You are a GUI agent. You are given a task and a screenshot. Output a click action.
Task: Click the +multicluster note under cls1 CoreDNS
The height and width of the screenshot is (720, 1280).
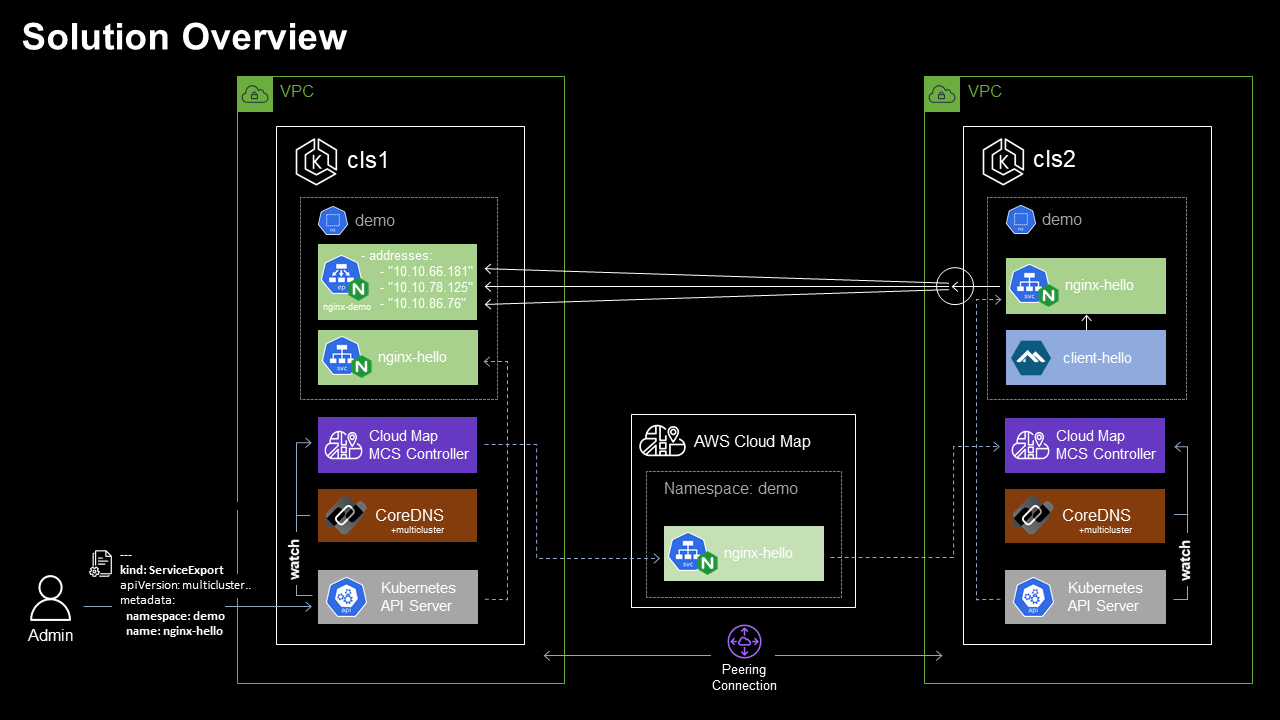coord(418,530)
